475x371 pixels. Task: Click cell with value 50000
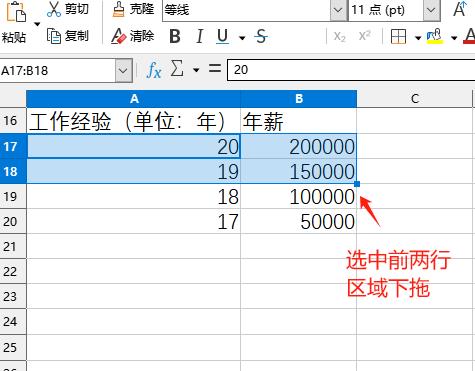click(x=299, y=221)
